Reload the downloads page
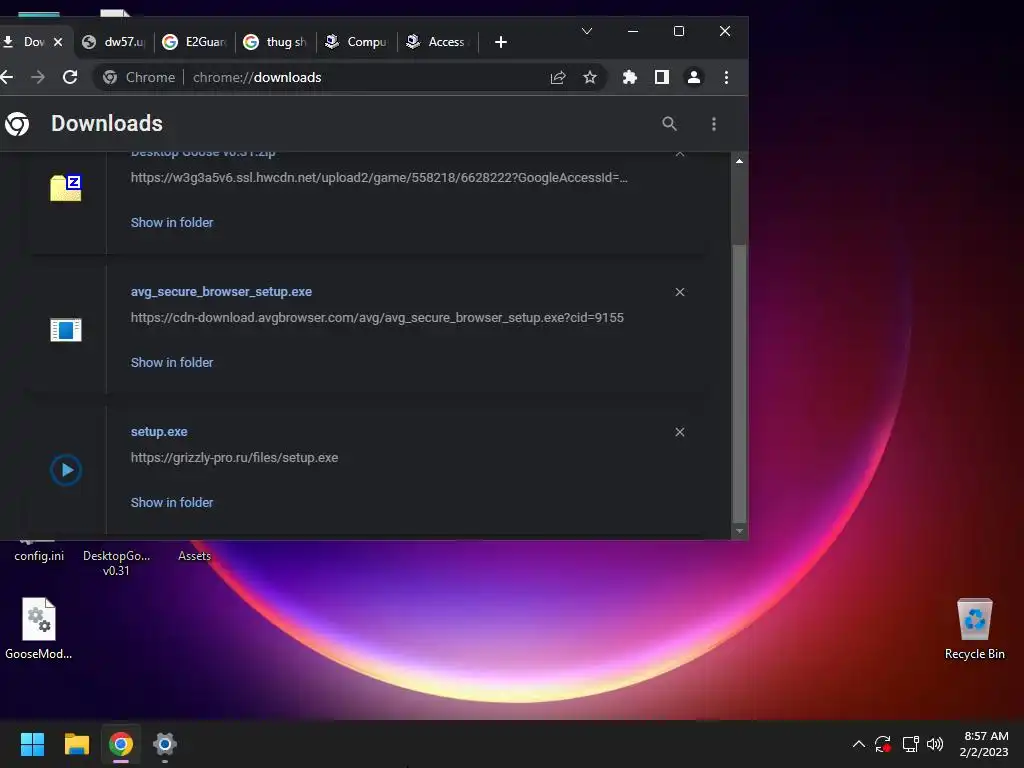 click(x=70, y=77)
